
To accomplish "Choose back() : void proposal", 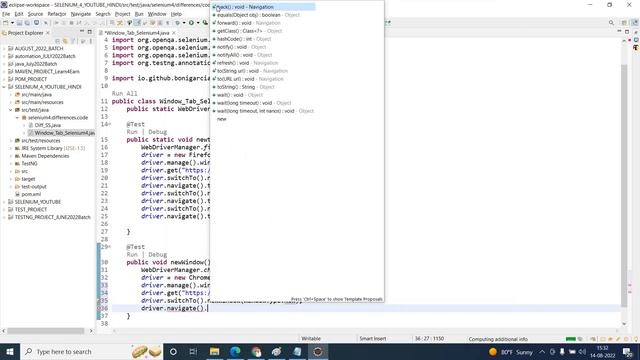I will (x=263, y=7).
